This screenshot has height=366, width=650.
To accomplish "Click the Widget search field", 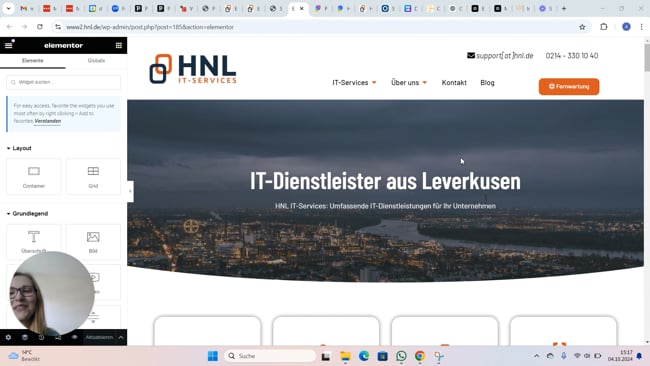I will (x=63, y=82).
